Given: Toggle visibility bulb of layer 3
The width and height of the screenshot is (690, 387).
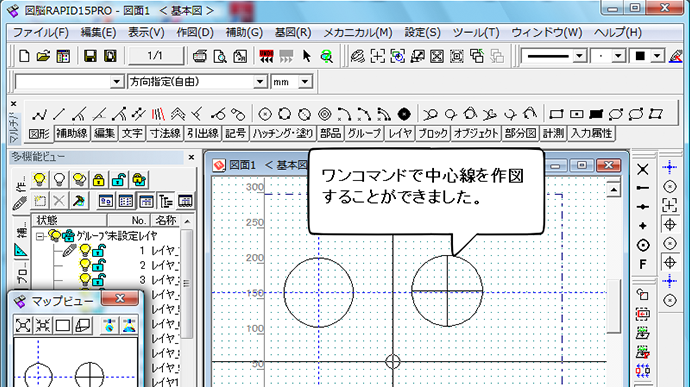Looking at the screenshot, I should (84, 280).
